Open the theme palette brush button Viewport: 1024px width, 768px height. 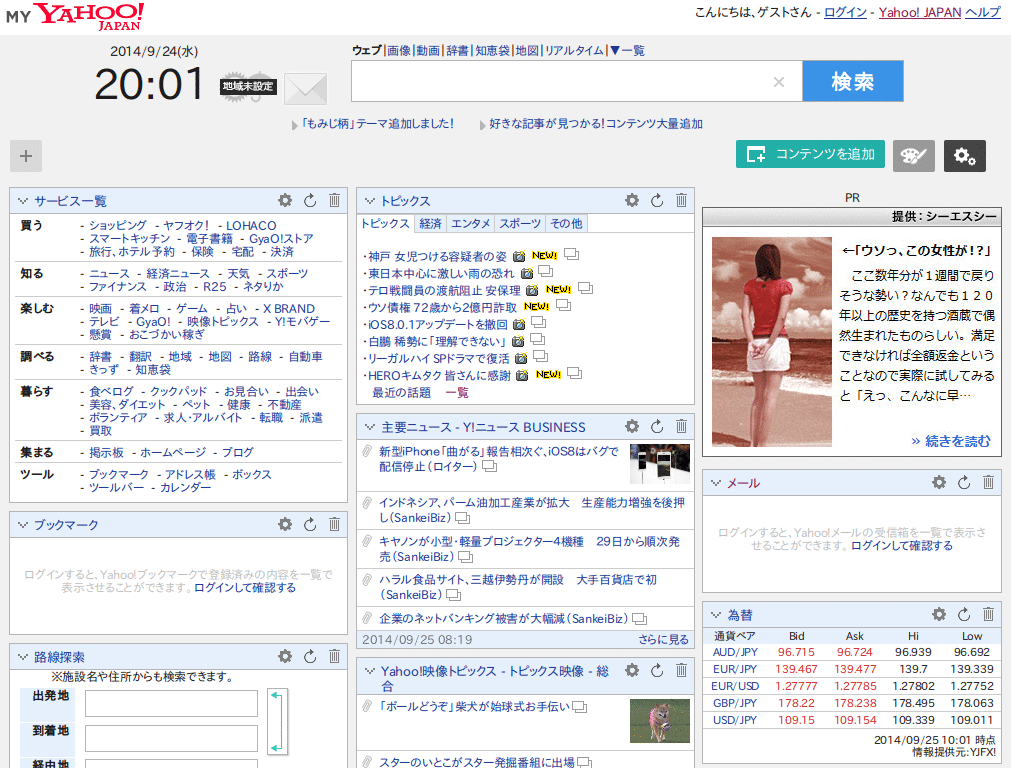click(x=914, y=156)
